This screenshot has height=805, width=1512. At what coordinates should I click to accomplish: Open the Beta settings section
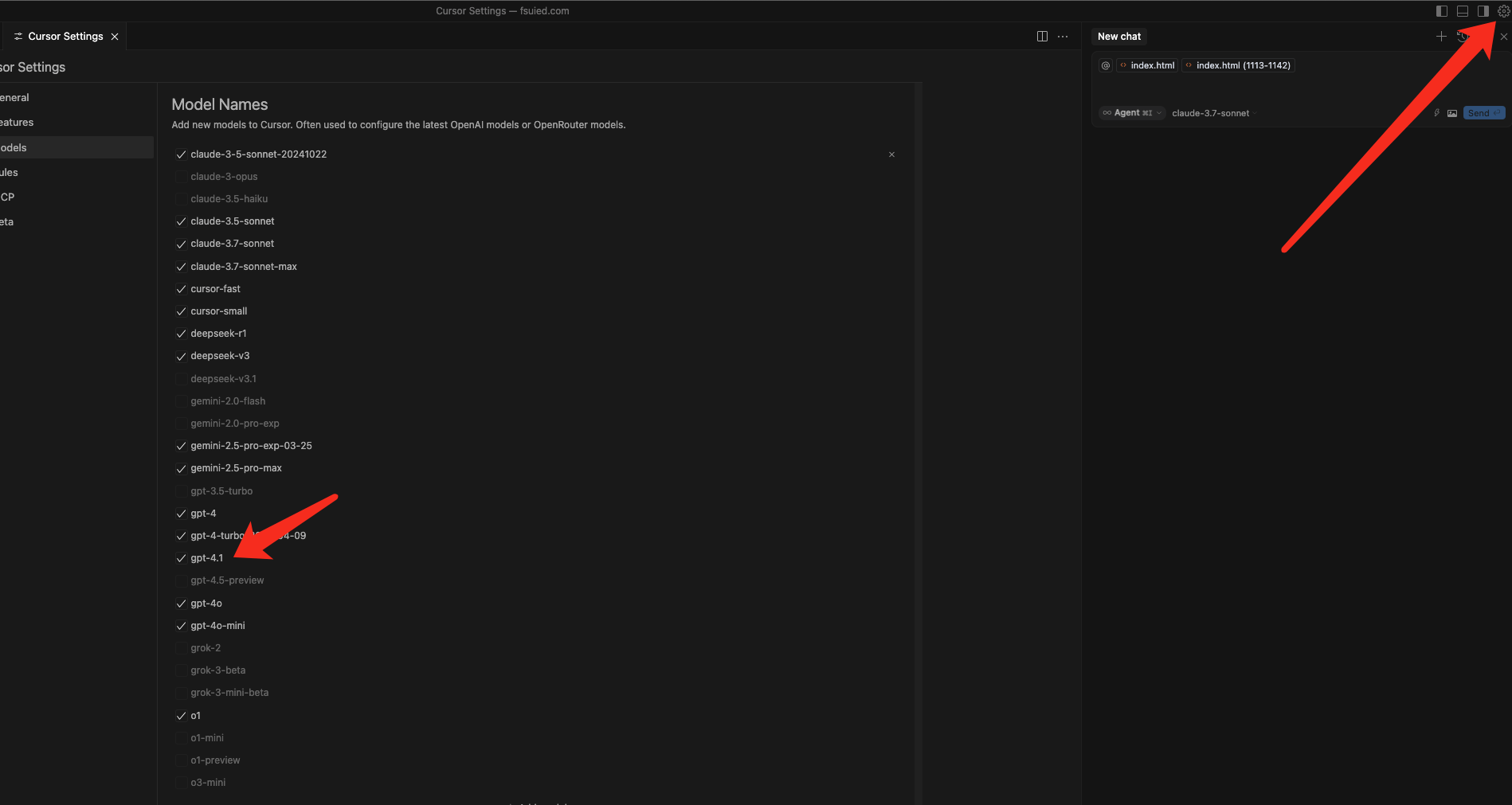(76, 221)
